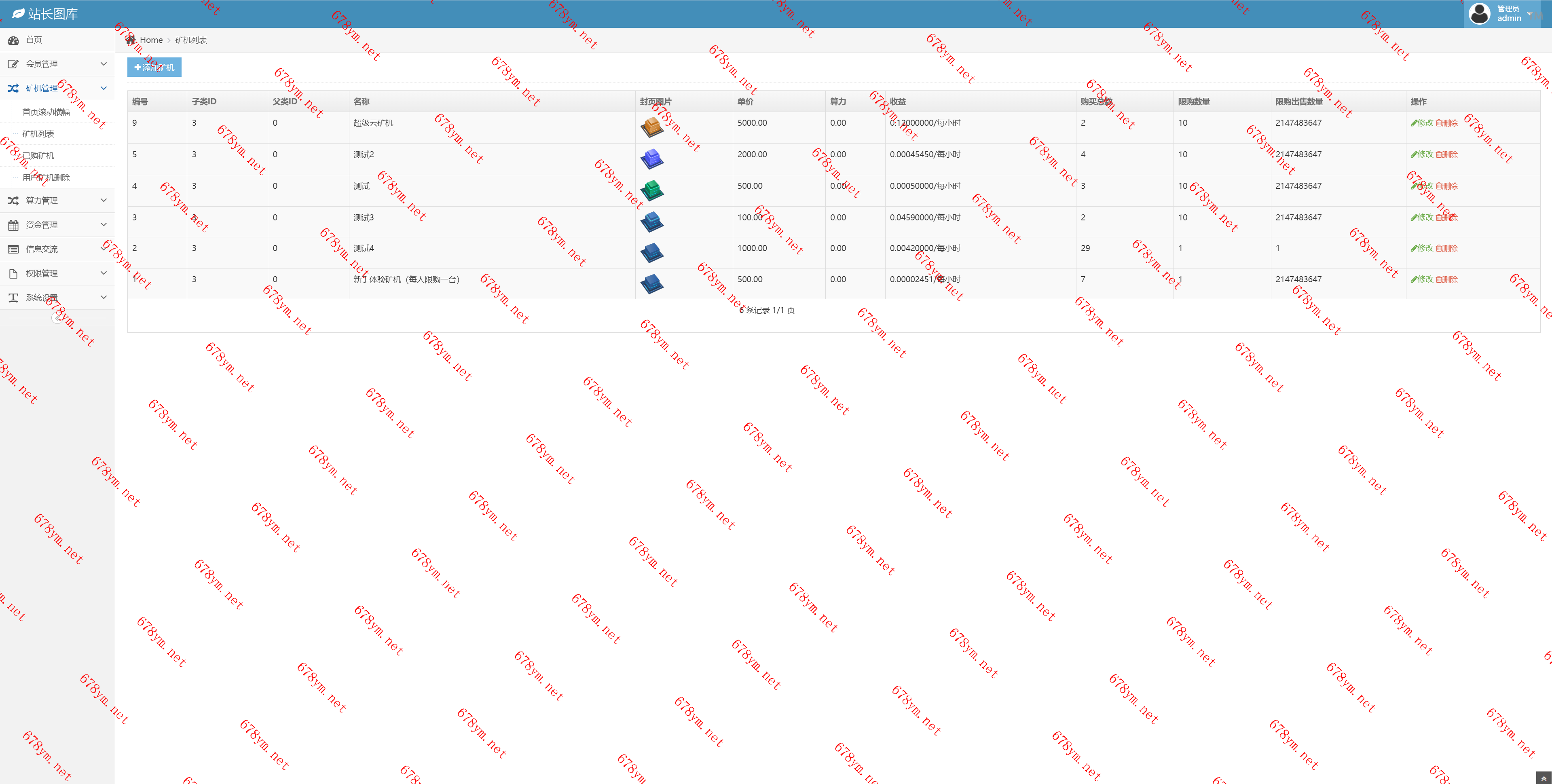Open 用户矿机删除 submenu entry

[46, 177]
